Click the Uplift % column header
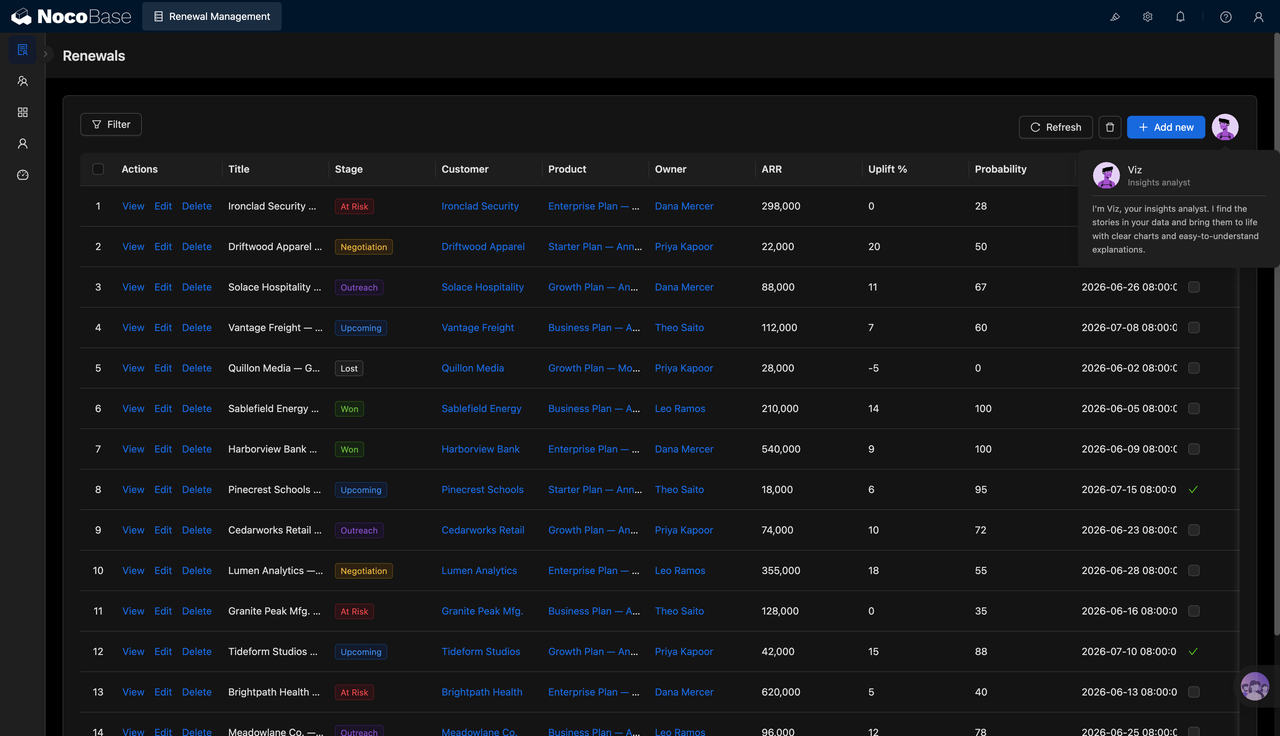Image resolution: width=1280 pixels, height=736 pixels. click(x=888, y=169)
